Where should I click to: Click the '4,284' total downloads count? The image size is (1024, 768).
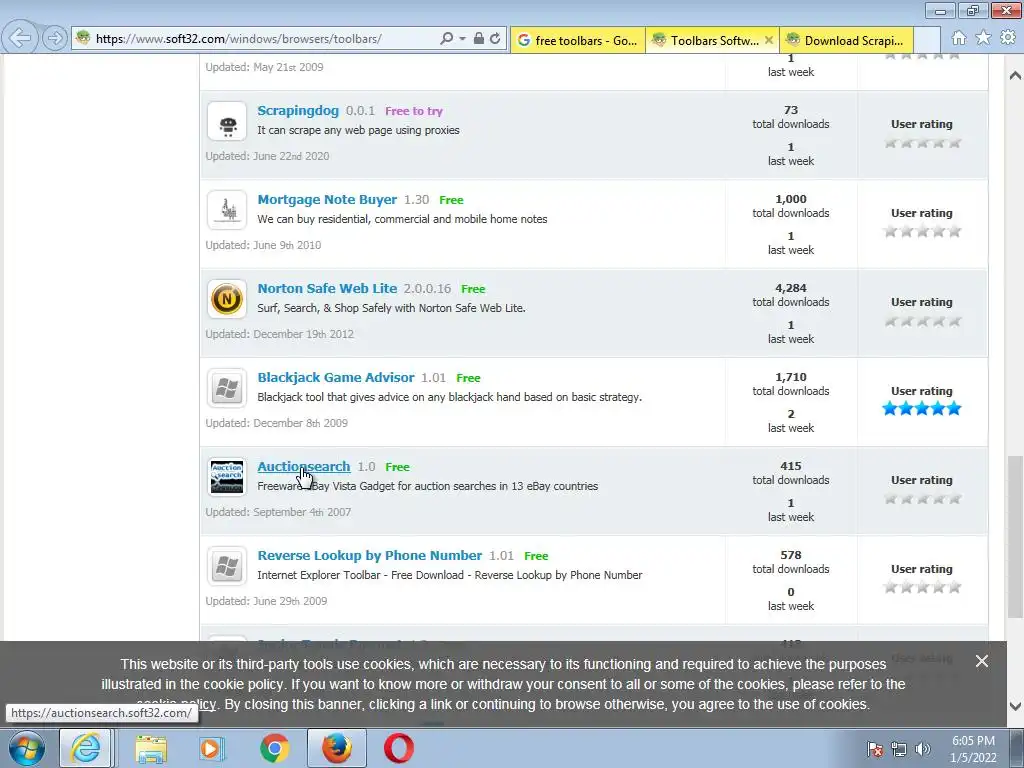791,288
